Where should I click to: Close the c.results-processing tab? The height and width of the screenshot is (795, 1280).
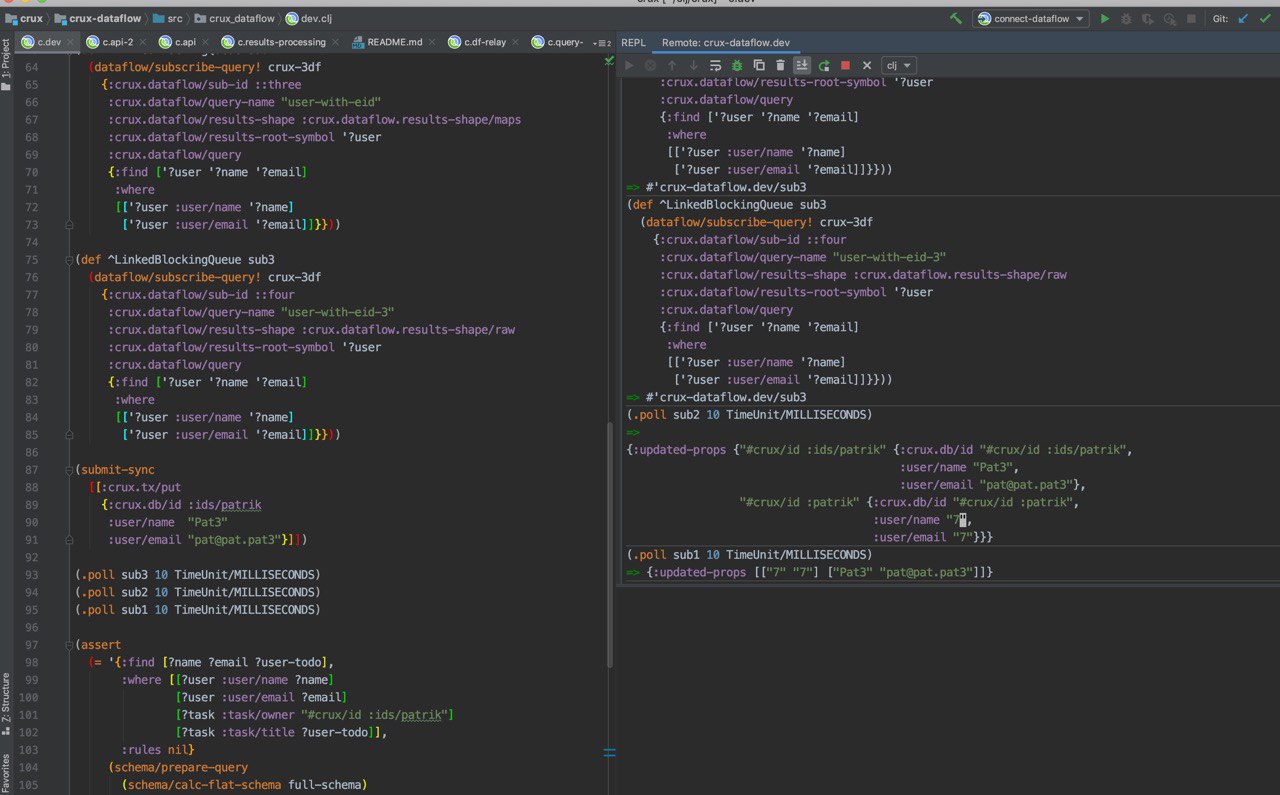pos(335,42)
